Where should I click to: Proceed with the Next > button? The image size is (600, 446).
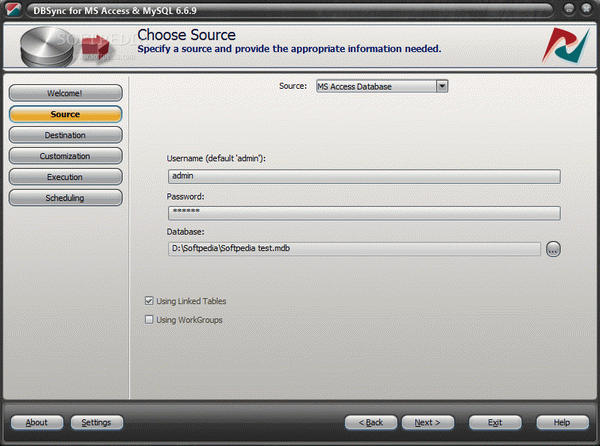tap(428, 422)
